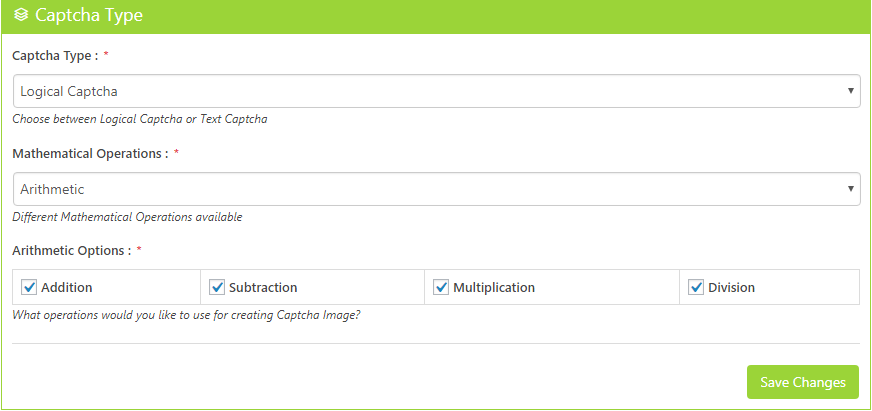Screen dimensions: 872x411
Task: Click the "Choose between Logical Captcha" hint text
Action: (139, 119)
